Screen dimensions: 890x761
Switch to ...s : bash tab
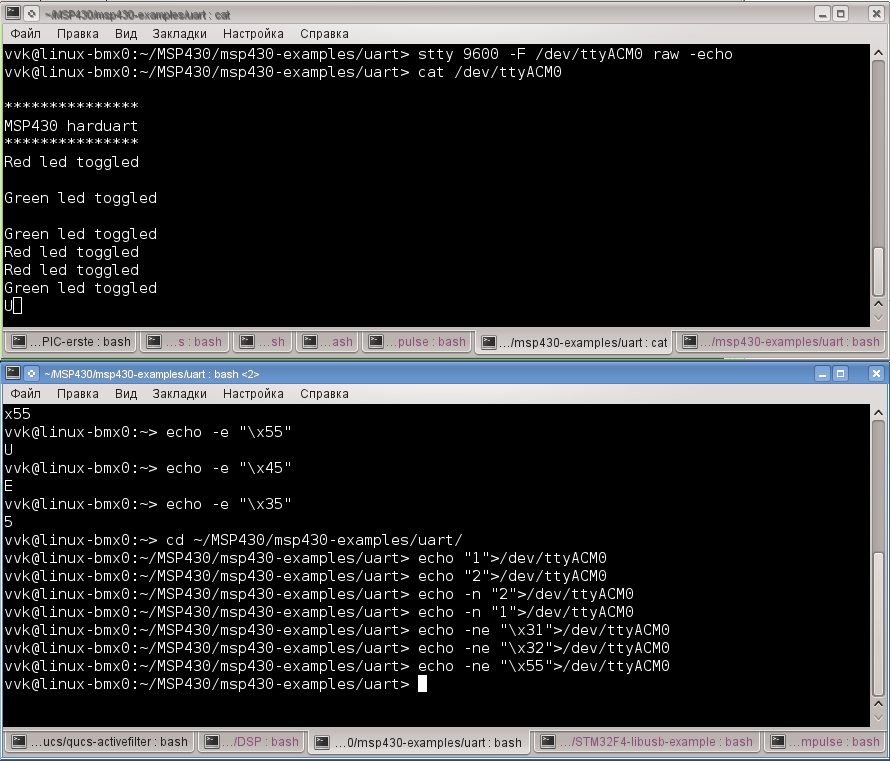184,342
